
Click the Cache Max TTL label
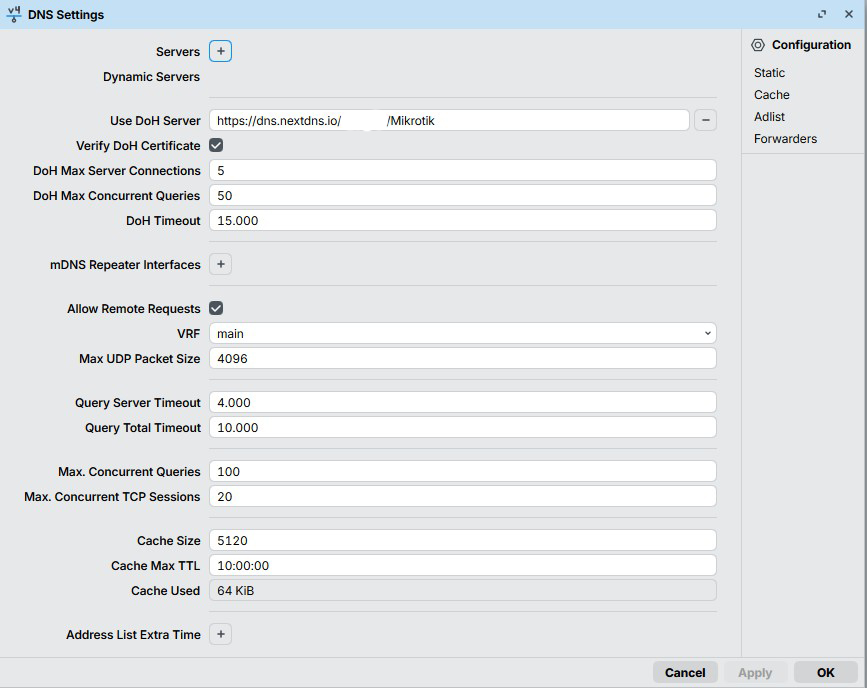pyautogui.click(x=155, y=566)
